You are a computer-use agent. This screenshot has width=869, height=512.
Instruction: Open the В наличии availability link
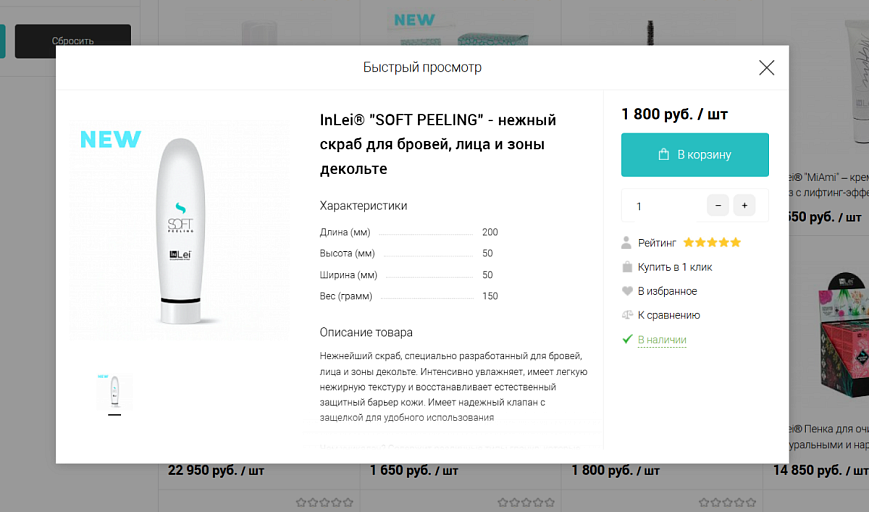coord(662,340)
